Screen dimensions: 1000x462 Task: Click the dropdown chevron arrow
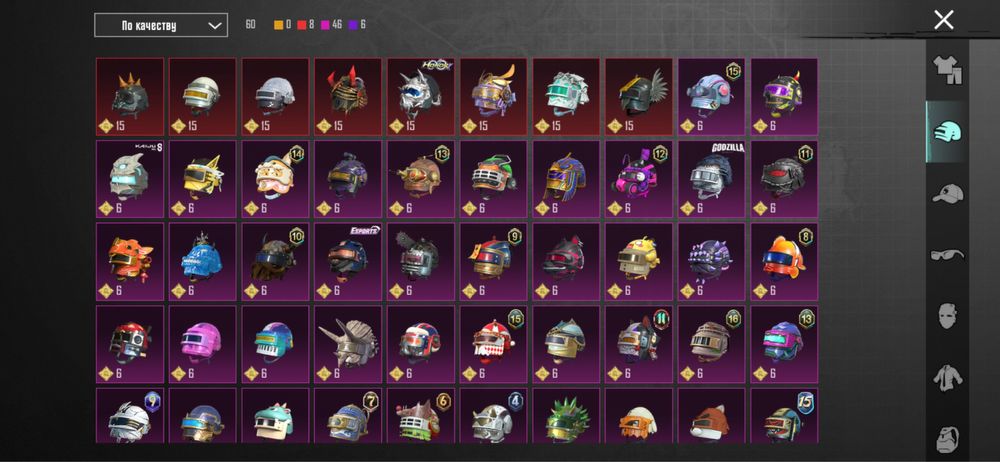(x=216, y=26)
